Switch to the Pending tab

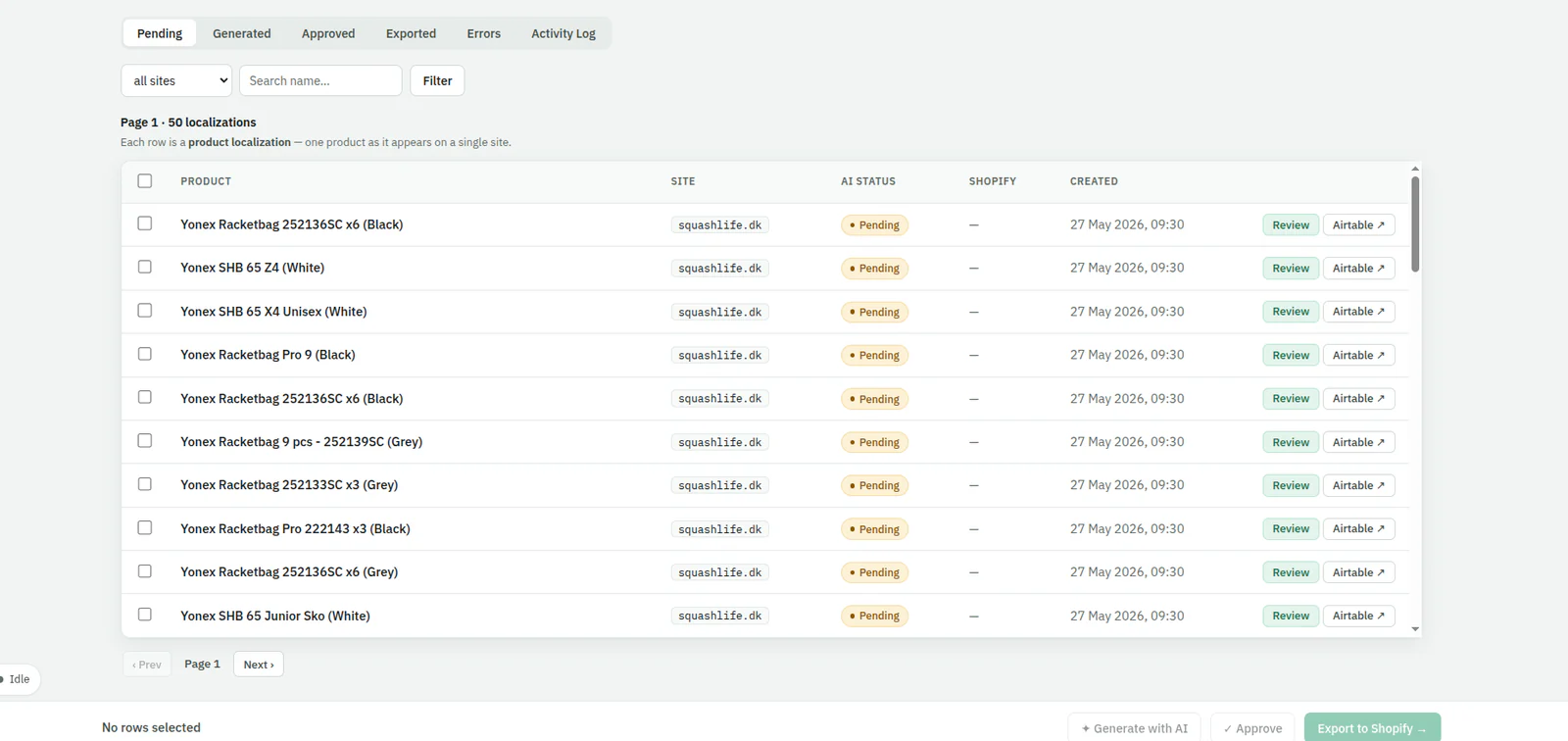click(x=160, y=33)
